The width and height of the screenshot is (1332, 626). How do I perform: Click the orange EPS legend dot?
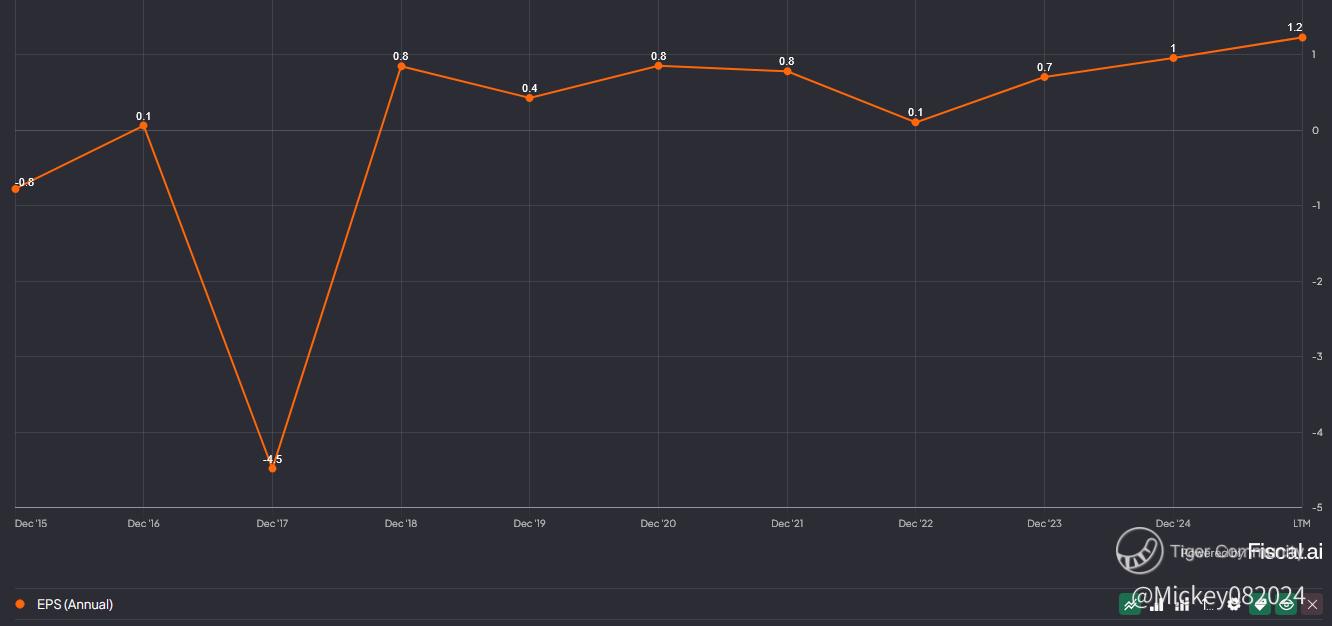[x=20, y=604]
